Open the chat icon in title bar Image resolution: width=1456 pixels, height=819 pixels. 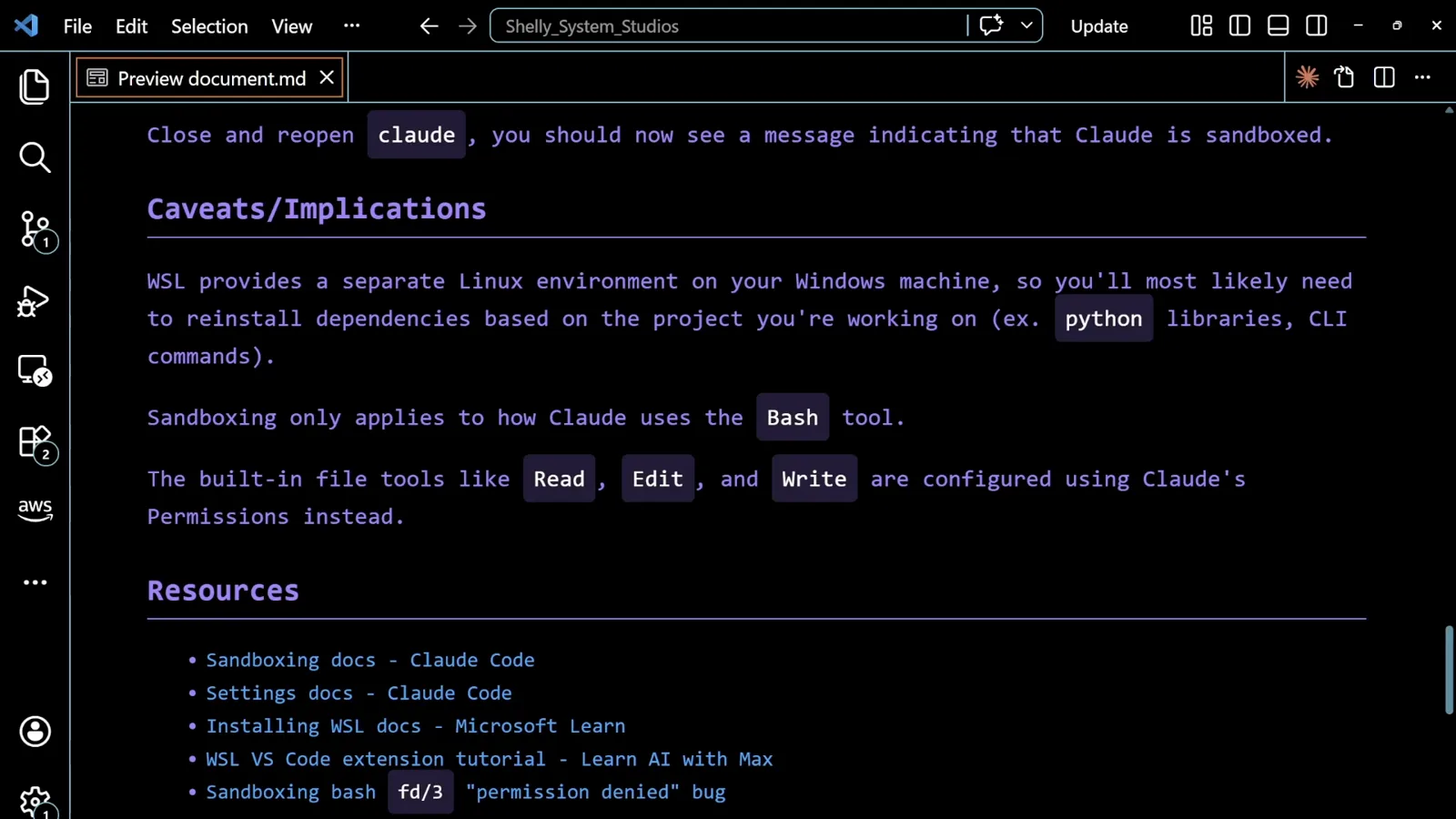pyautogui.click(x=991, y=25)
